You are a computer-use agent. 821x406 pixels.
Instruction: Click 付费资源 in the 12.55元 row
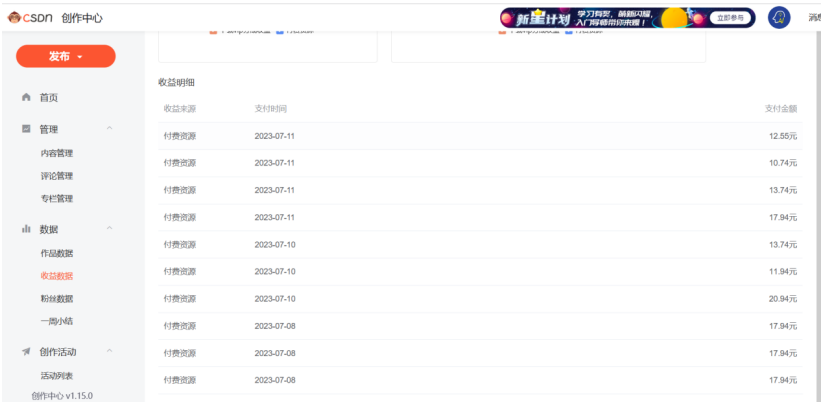pos(180,136)
